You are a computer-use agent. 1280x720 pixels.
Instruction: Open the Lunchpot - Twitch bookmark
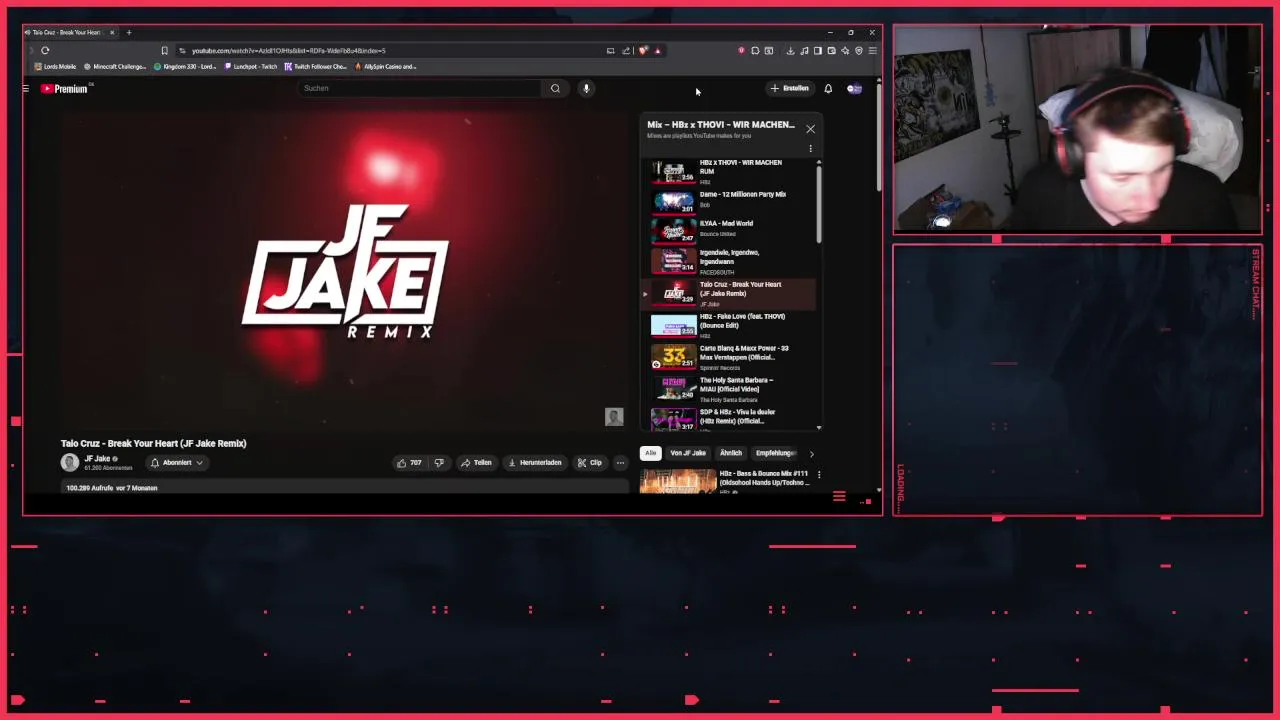tap(250, 67)
